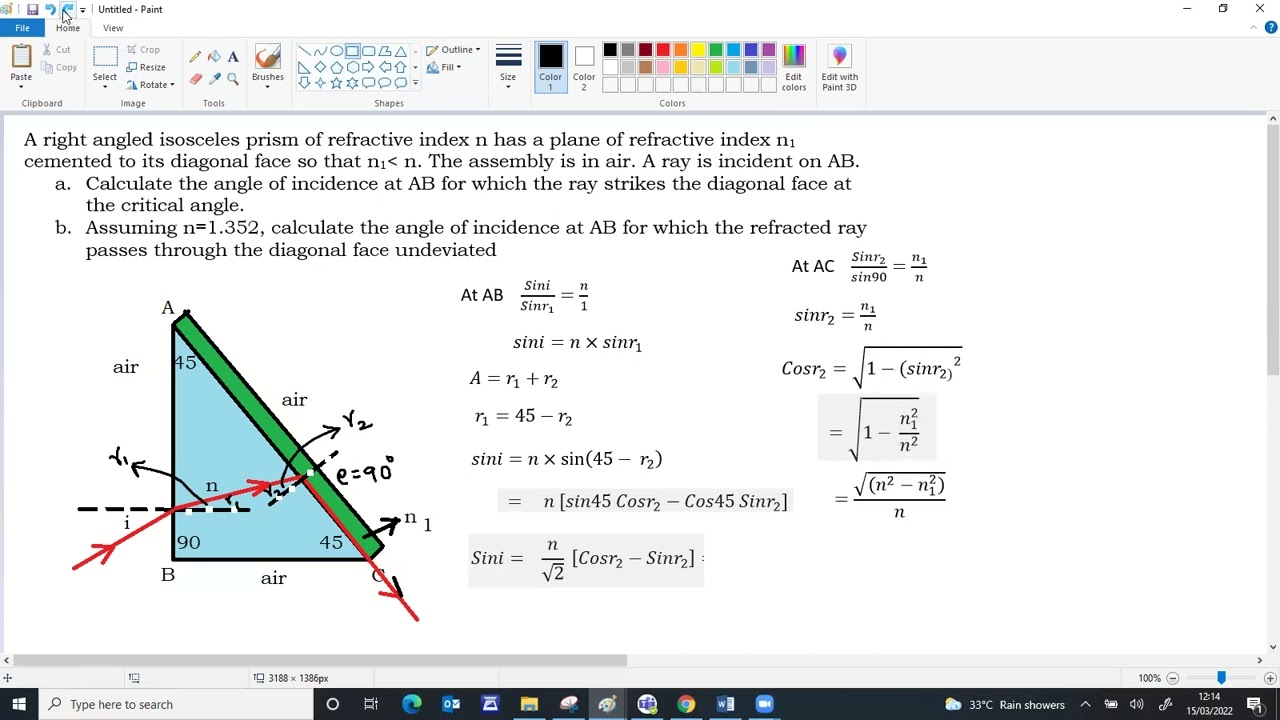The image size is (1280, 720).
Task: Pick the green color swatch
Action: tap(716, 50)
